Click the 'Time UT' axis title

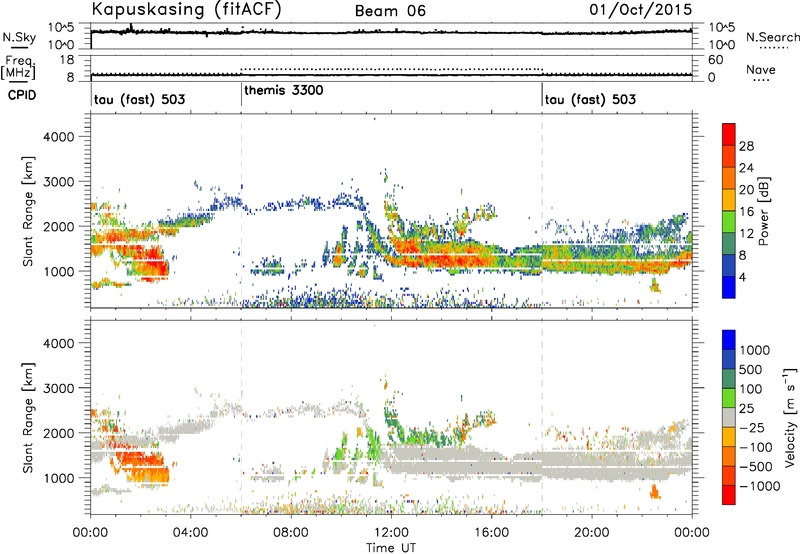pos(391,547)
